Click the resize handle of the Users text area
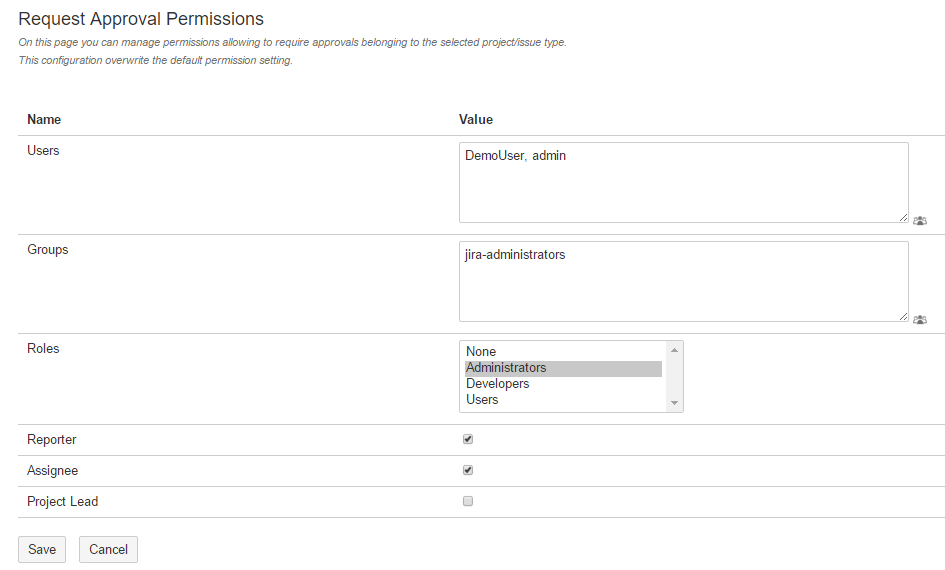 [x=903, y=217]
